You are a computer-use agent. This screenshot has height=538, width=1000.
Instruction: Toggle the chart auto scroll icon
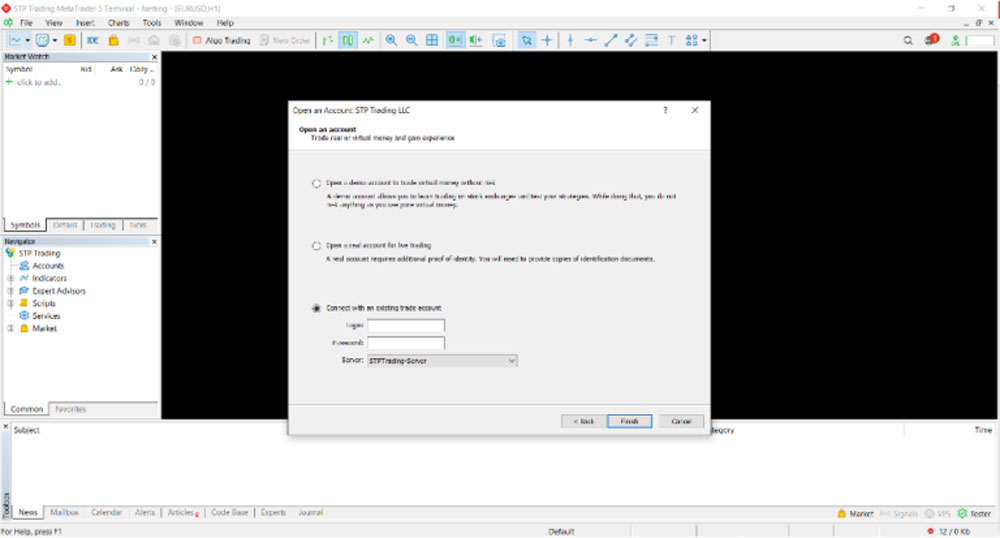tap(455, 40)
